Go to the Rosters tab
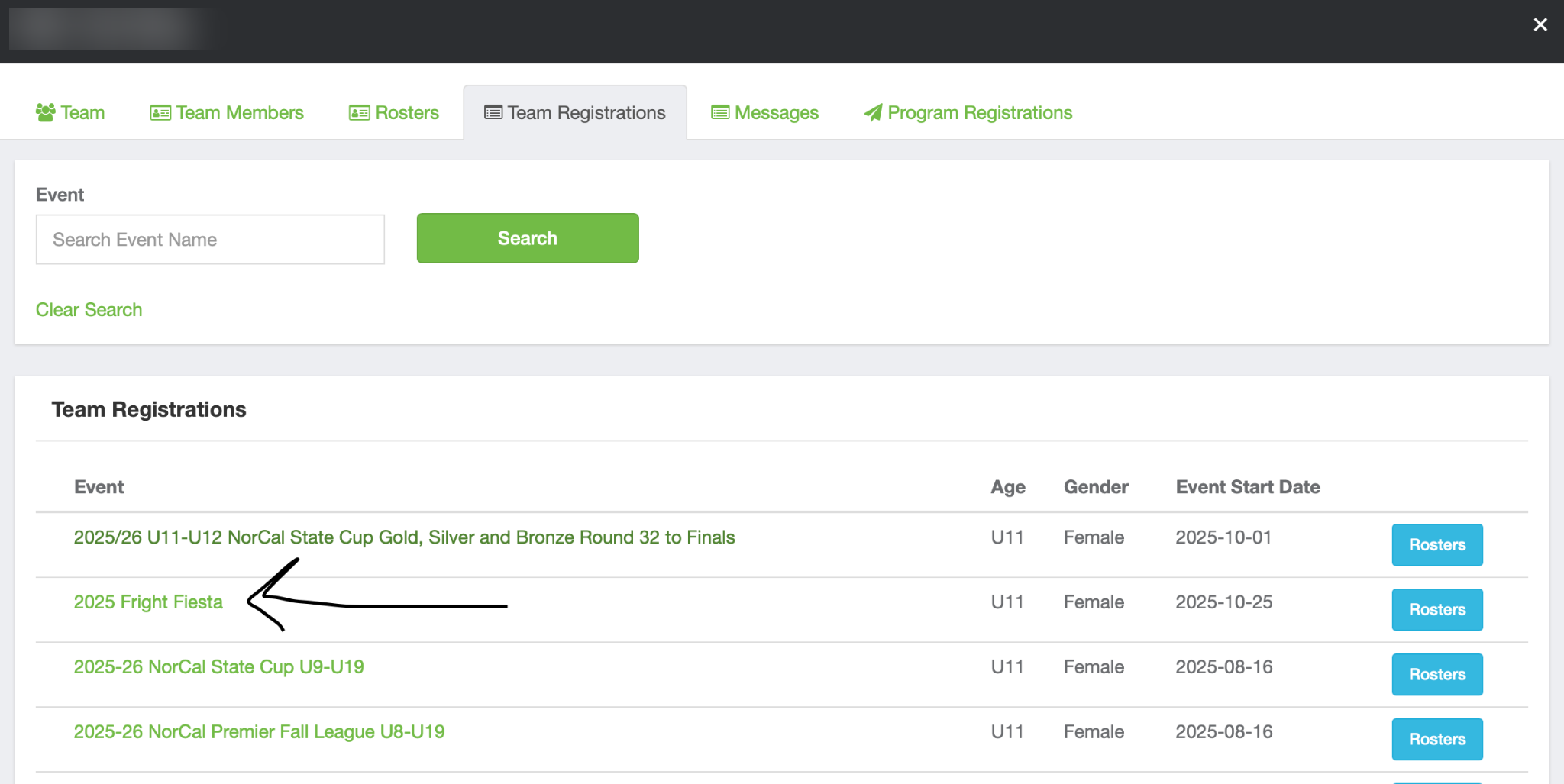Viewport: 1564px width, 784px height. click(x=394, y=113)
